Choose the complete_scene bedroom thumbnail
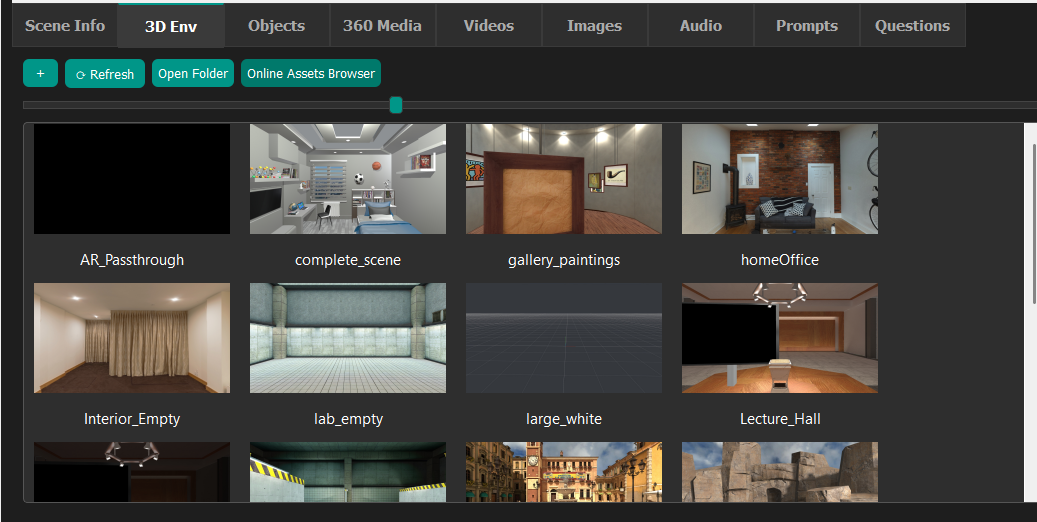1037x522 pixels. pyautogui.click(x=348, y=179)
